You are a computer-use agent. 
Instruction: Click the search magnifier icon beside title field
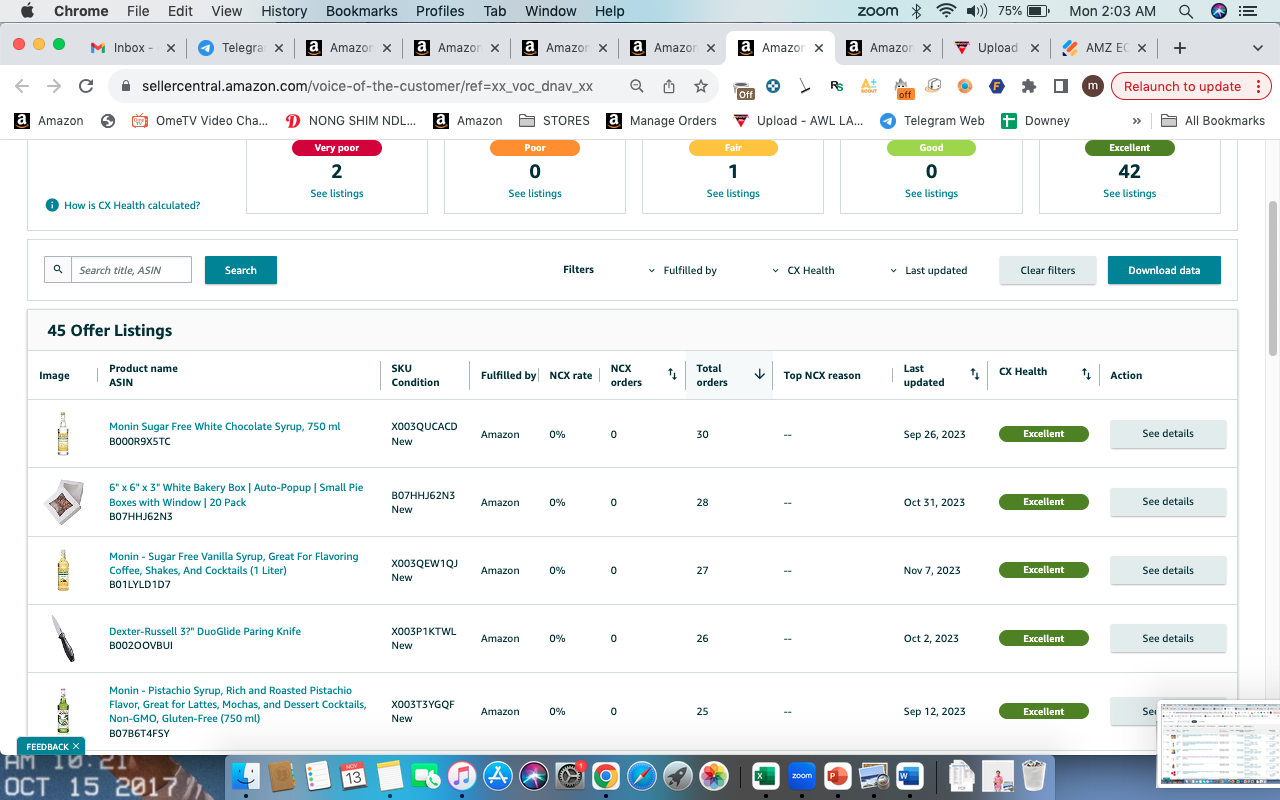[x=58, y=270]
